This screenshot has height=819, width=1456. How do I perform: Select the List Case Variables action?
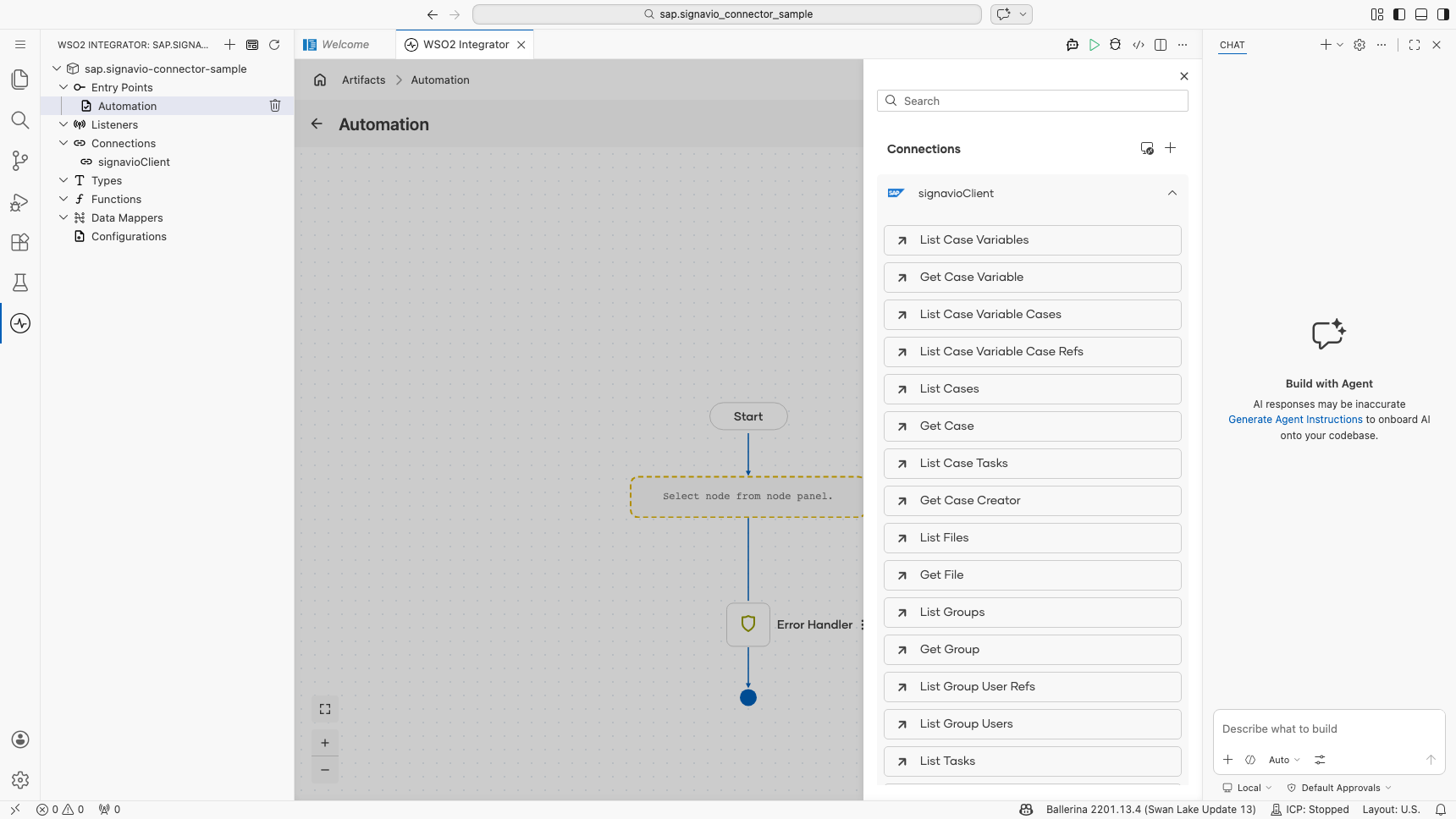[x=1033, y=240]
